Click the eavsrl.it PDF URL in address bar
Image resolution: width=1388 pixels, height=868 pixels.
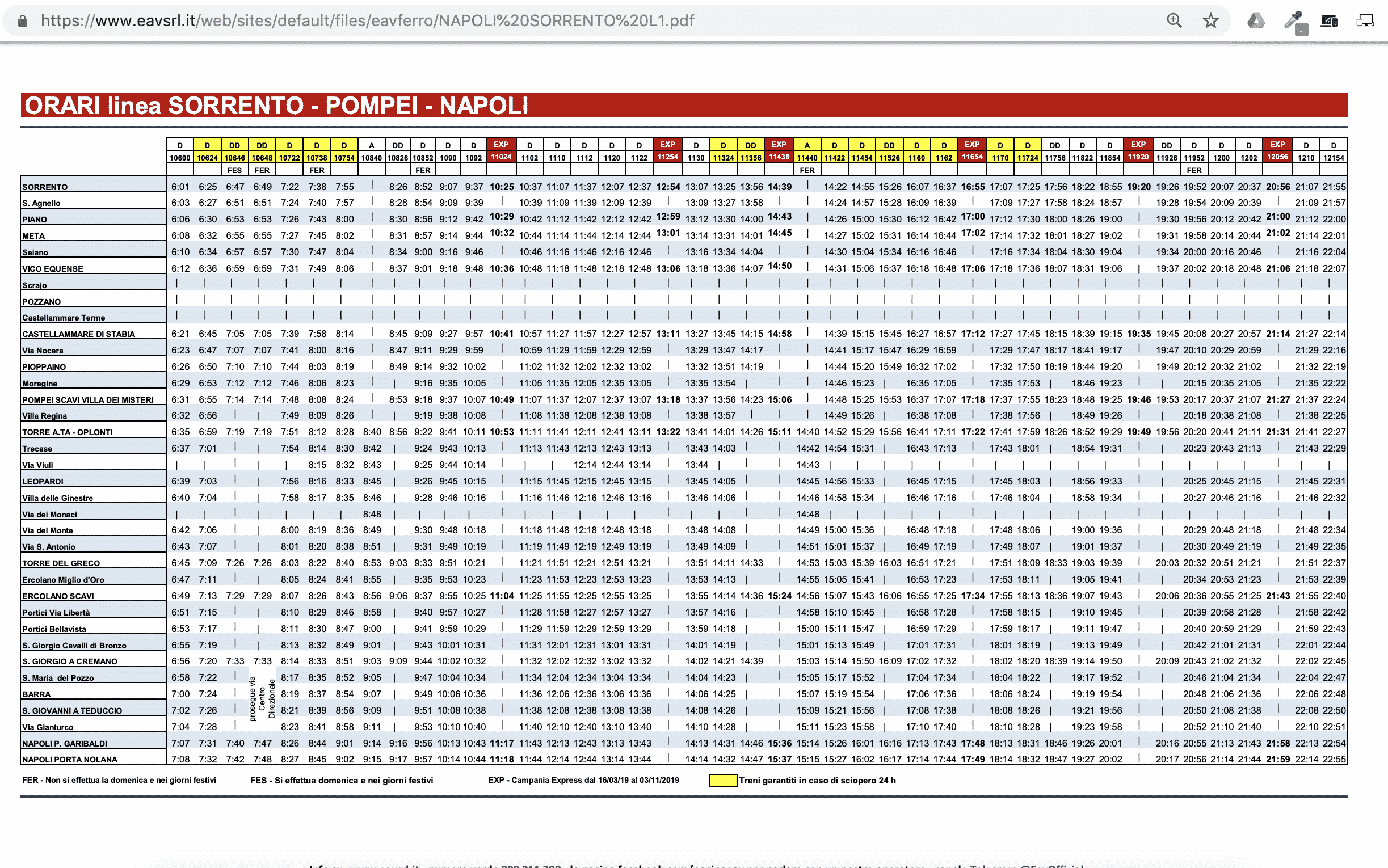tap(367, 20)
